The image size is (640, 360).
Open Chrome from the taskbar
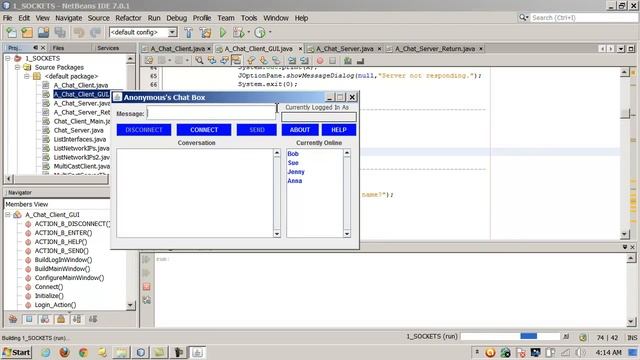pyautogui.click(x=83, y=352)
